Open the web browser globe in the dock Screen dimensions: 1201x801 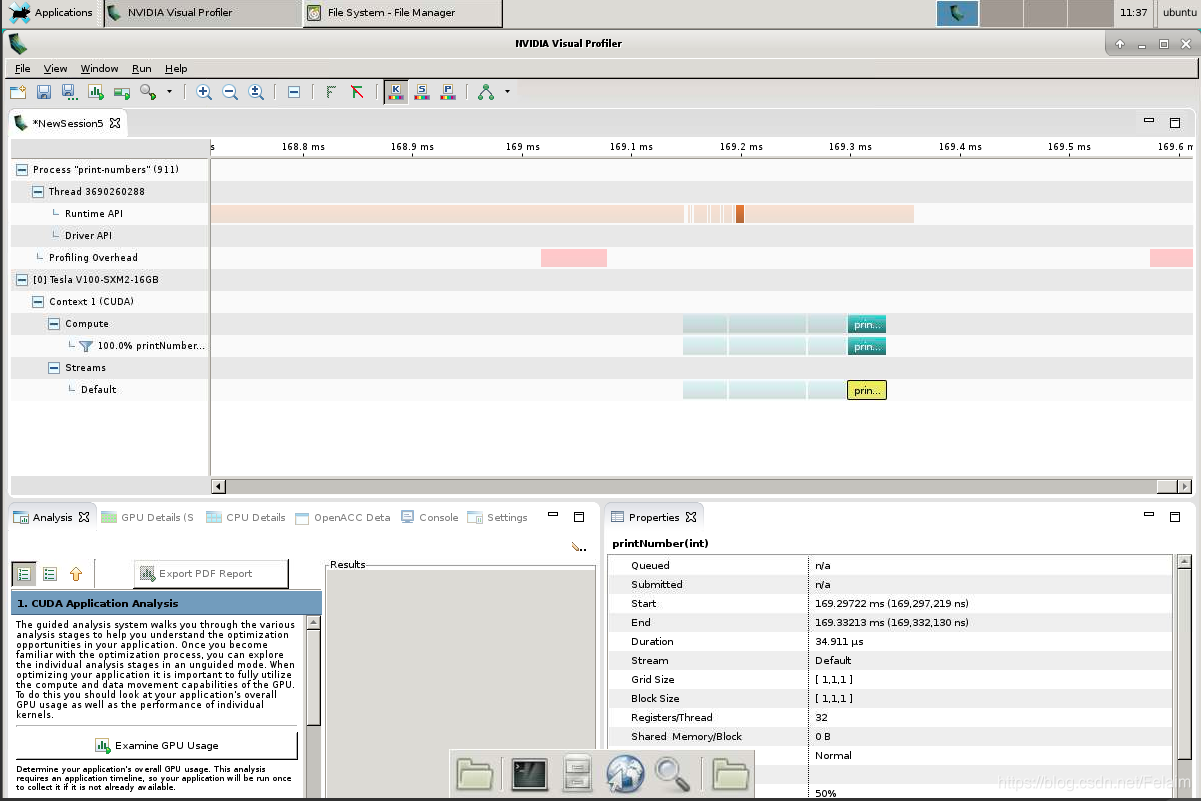point(625,774)
